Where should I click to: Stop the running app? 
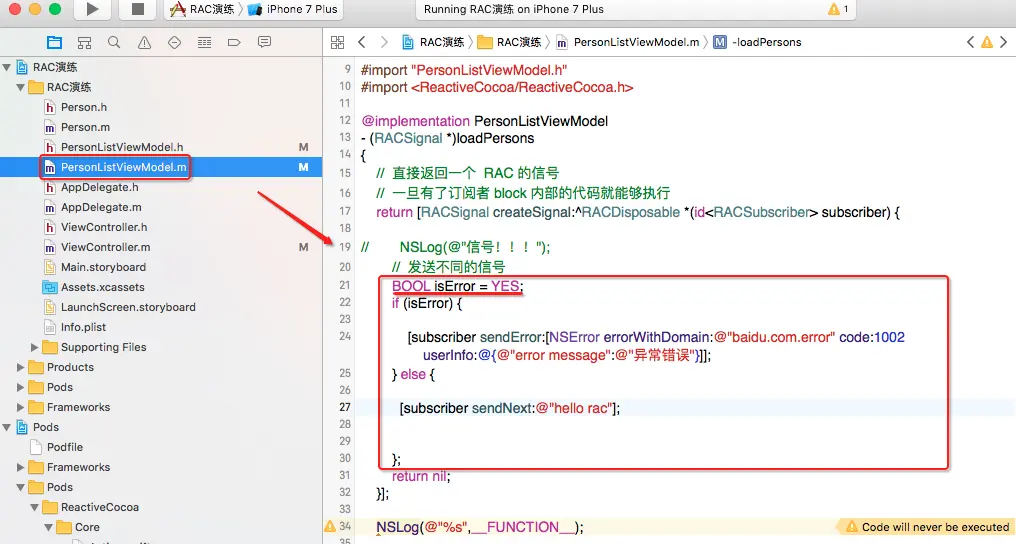point(137,9)
